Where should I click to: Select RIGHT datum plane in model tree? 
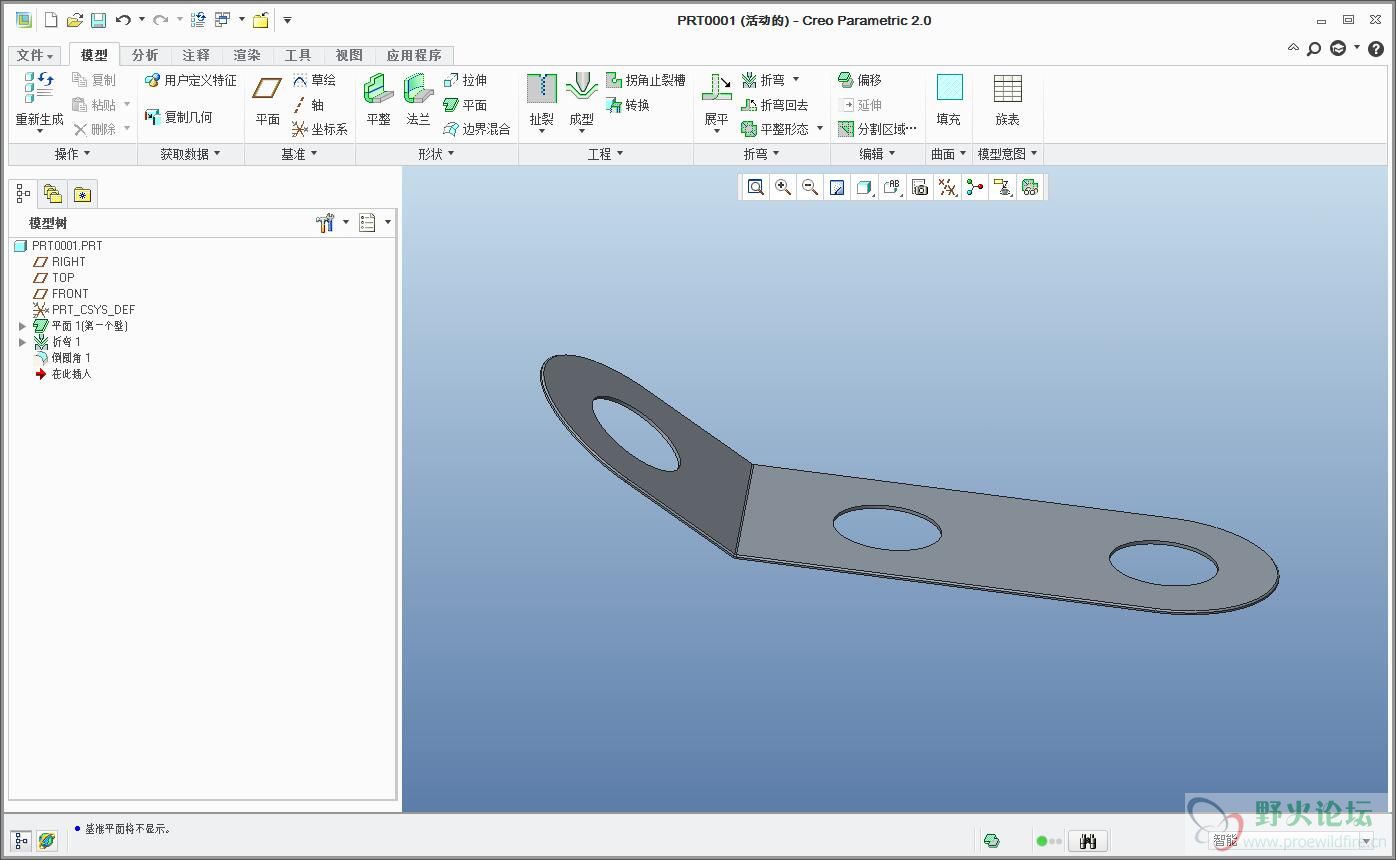point(59,262)
